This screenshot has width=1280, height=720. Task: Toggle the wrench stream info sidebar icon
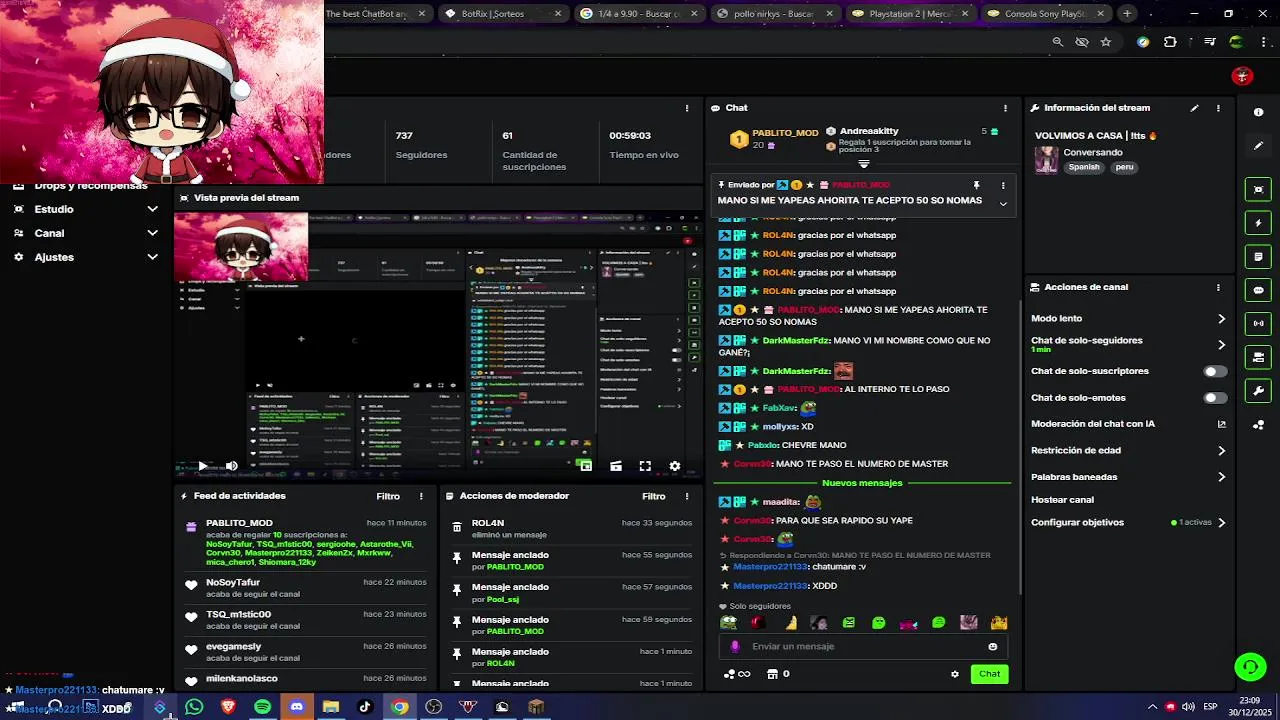click(1258, 391)
